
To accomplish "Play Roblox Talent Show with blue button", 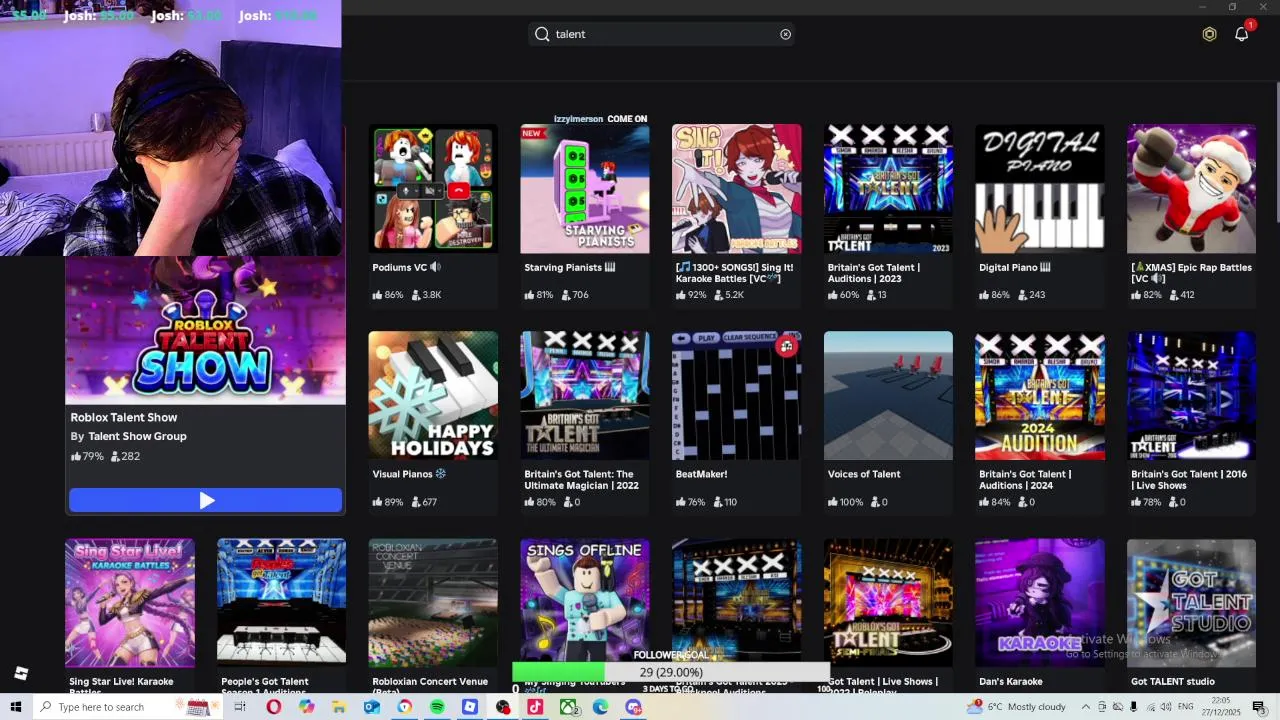I will (205, 500).
